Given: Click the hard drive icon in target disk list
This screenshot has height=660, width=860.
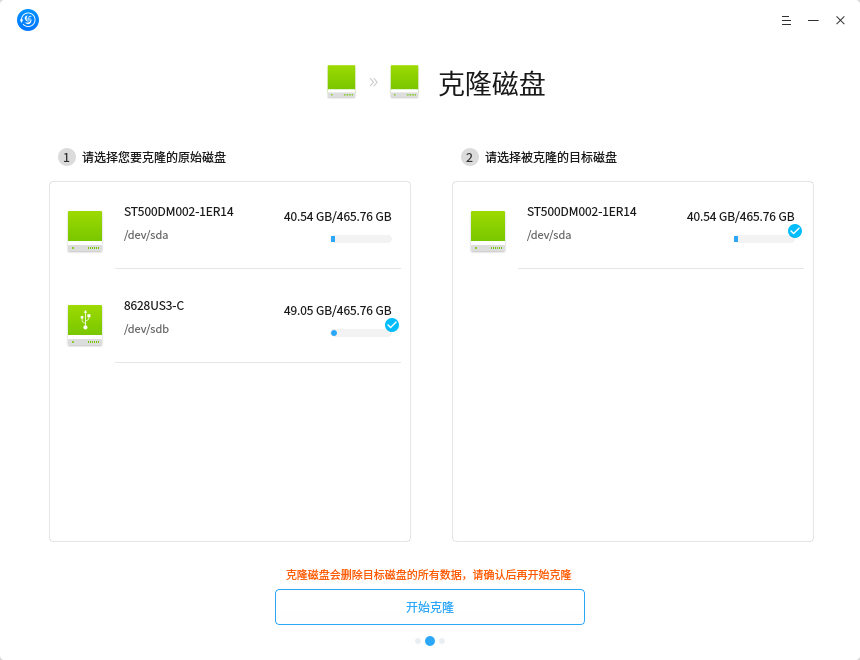Looking at the screenshot, I should 488,231.
